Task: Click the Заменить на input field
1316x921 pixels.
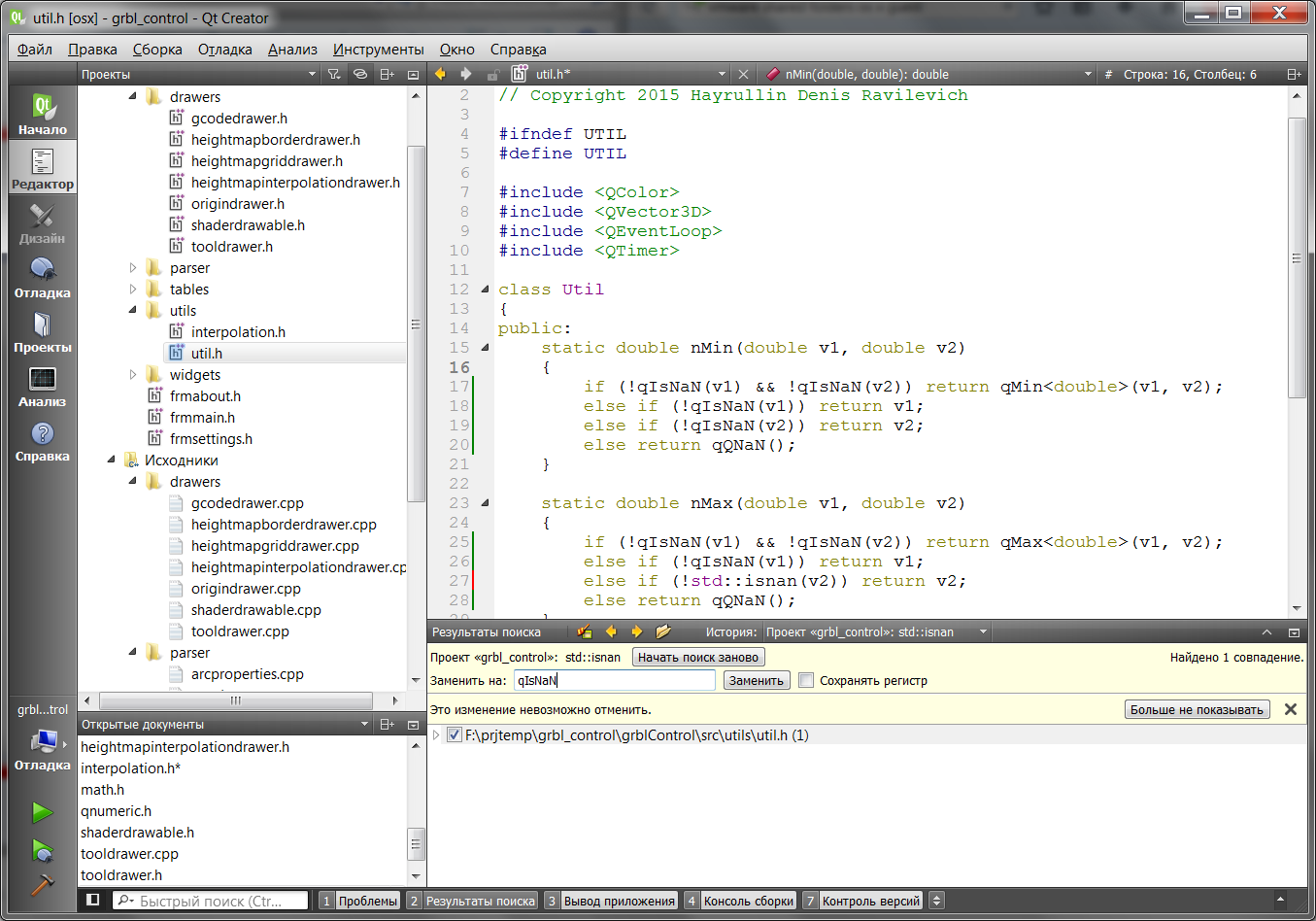Action: pos(615,680)
